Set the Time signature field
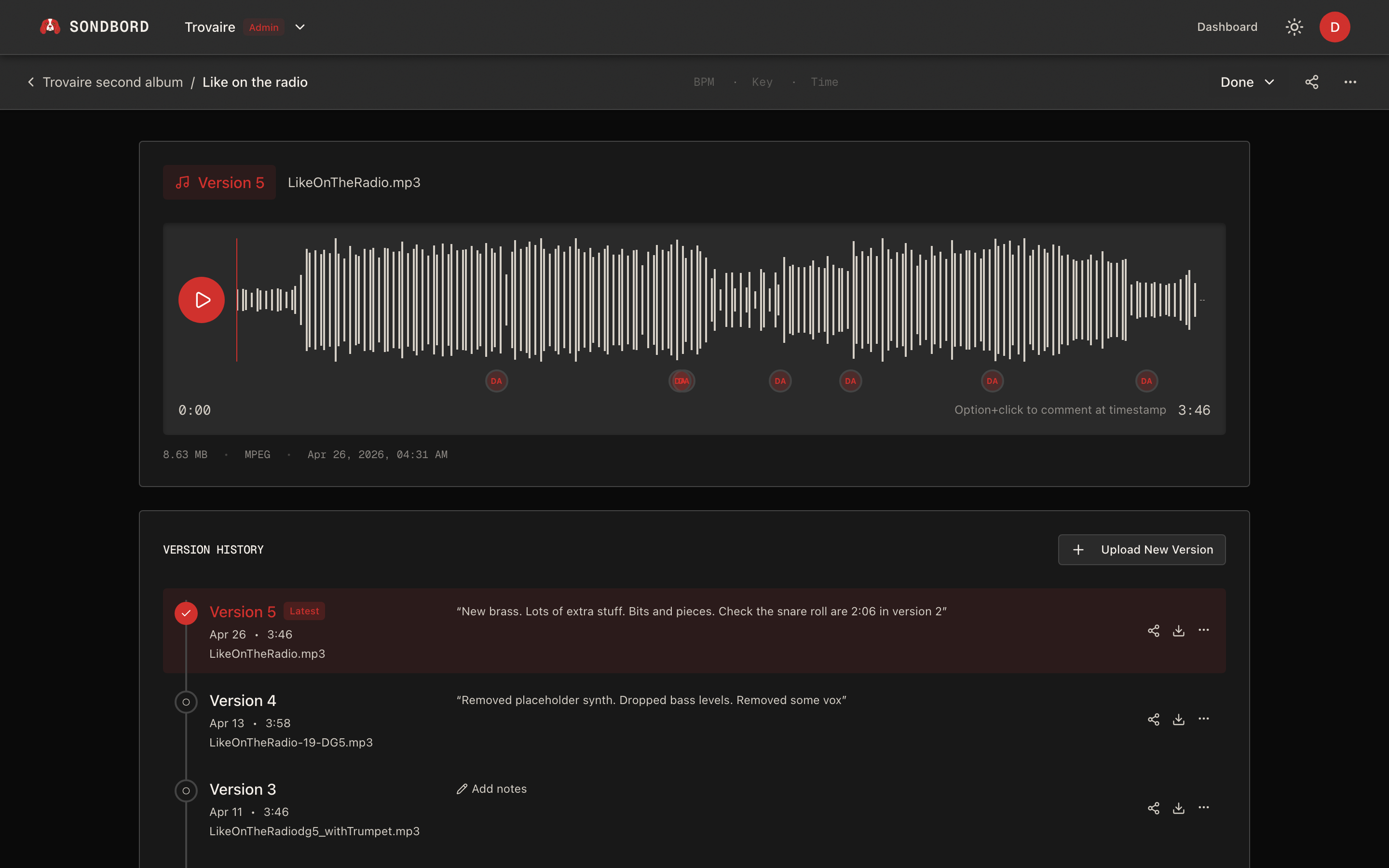The height and width of the screenshot is (868, 1389). pyautogui.click(x=824, y=82)
